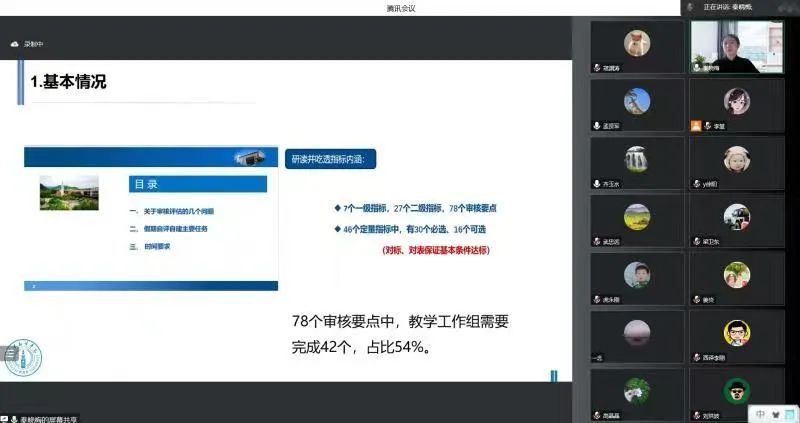Click the mic icon on 孟庆军's tile

point(597,126)
